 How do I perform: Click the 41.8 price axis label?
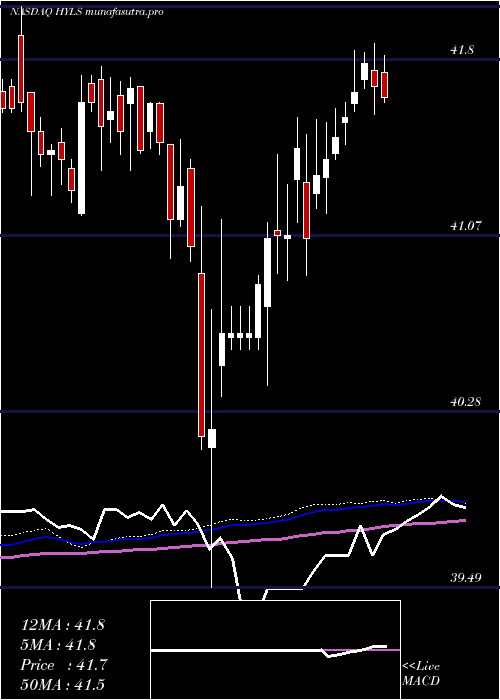coord(462,50)
